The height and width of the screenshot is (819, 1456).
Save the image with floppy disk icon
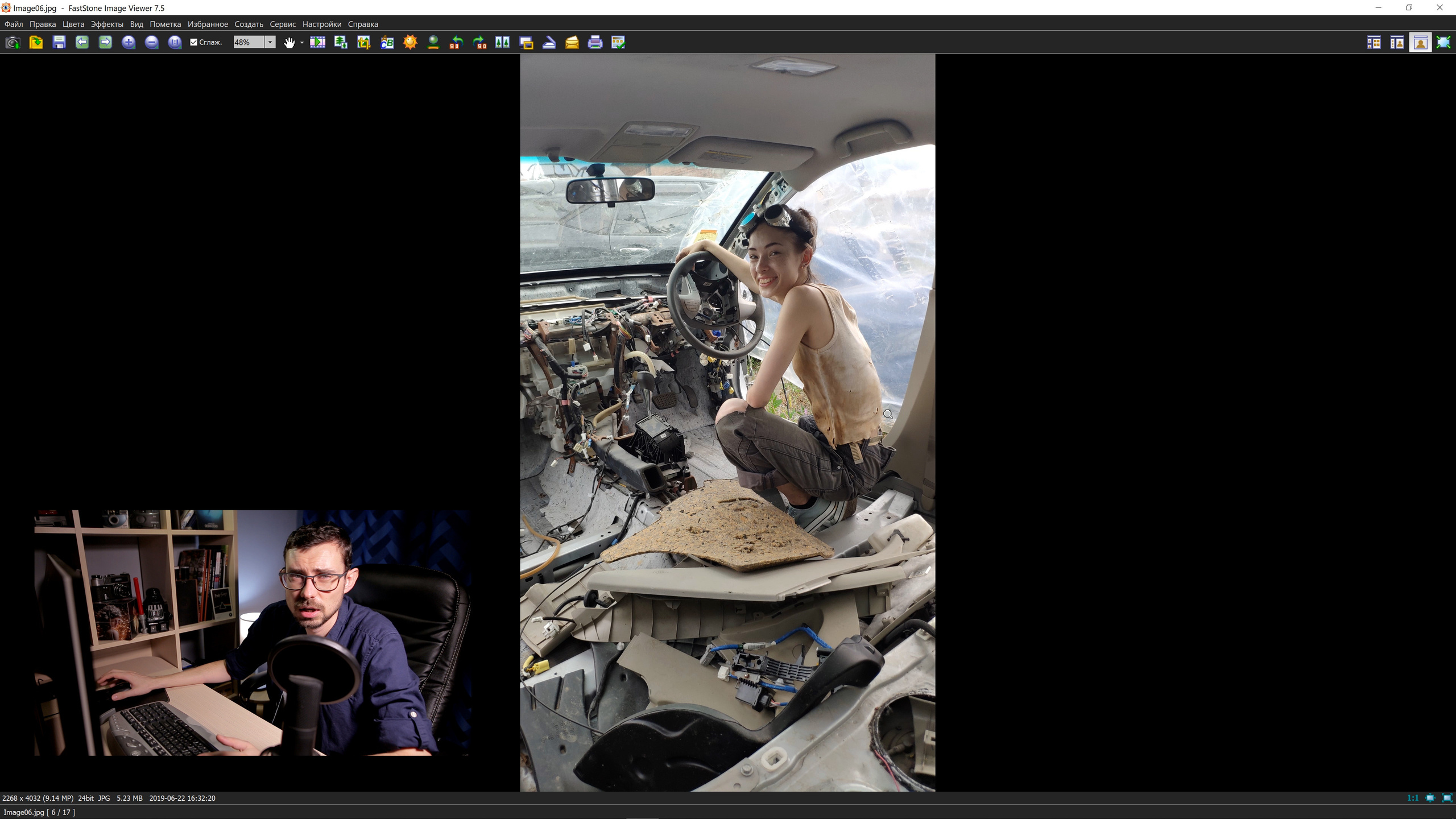(59, 43)
